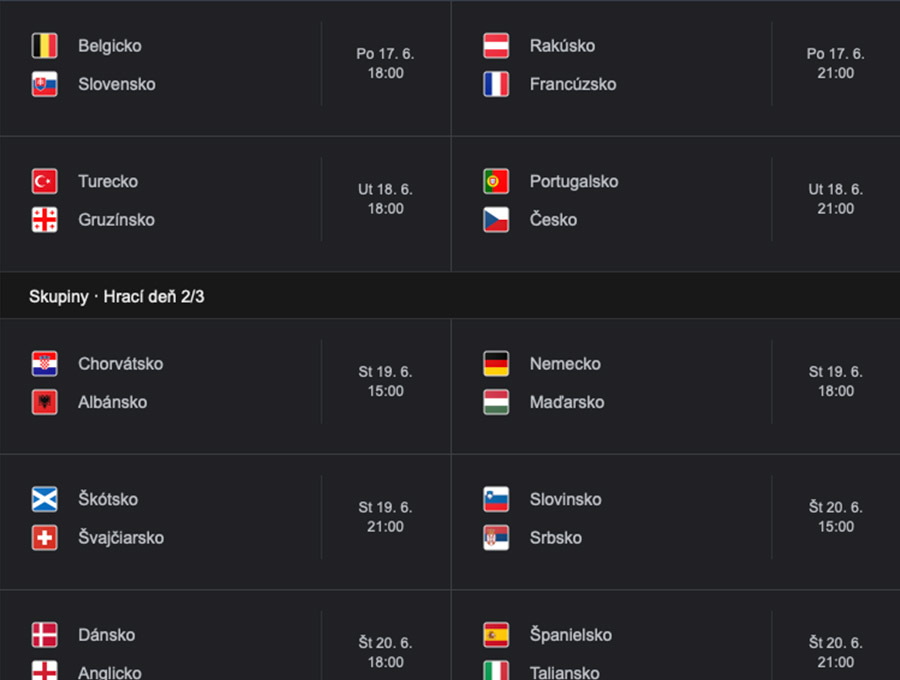The width and height of the screenshot is (900, 680).
Task: Open Slovinsko match time Št 20. 6. 15:00
Action: click(x=836, y=516)
